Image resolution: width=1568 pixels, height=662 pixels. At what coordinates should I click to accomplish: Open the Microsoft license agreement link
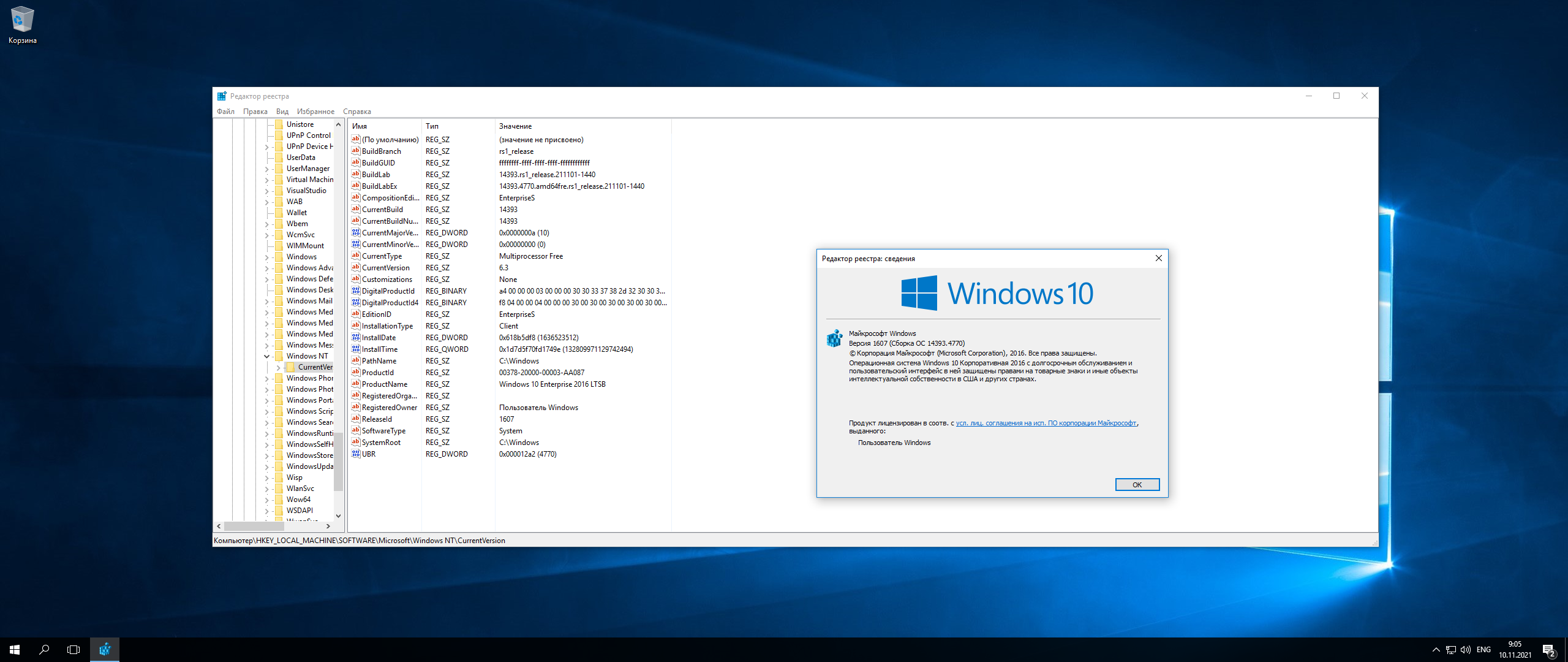click(1046, 423)
